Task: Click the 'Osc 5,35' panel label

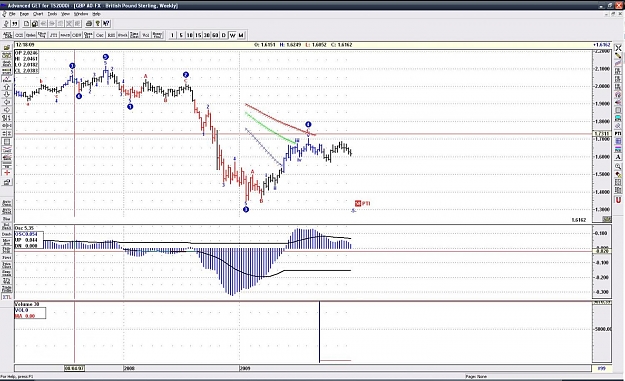Action: [x=24, y=228]
